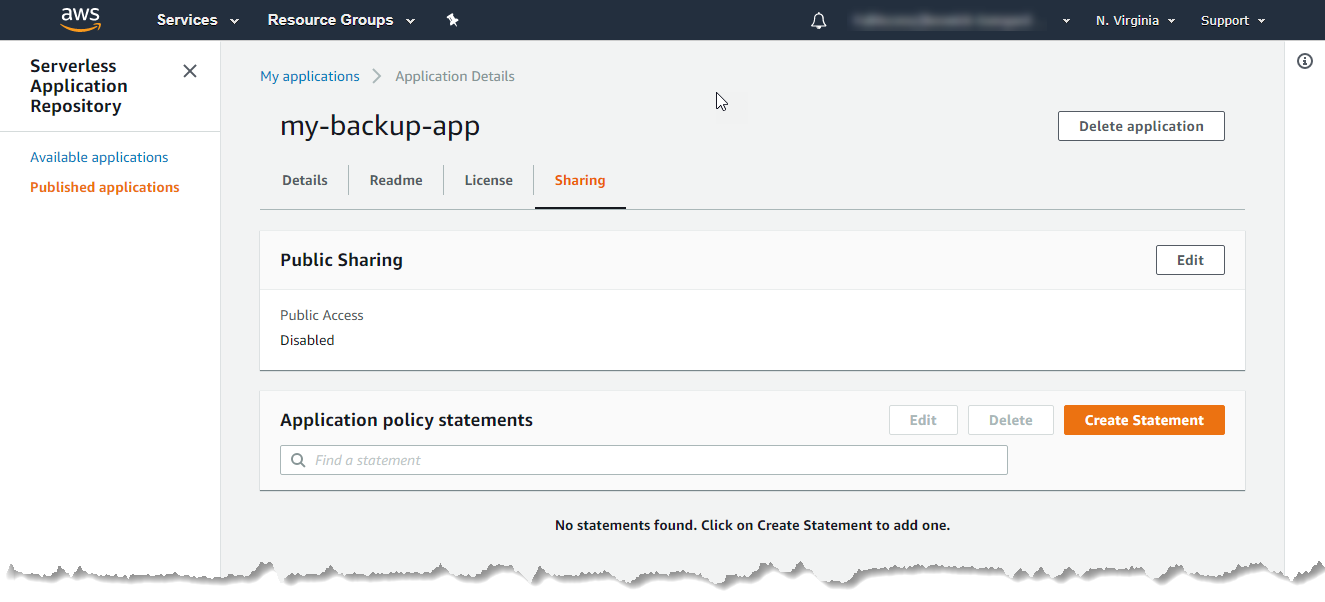Open the info panel icon

tap(1304, 61)
